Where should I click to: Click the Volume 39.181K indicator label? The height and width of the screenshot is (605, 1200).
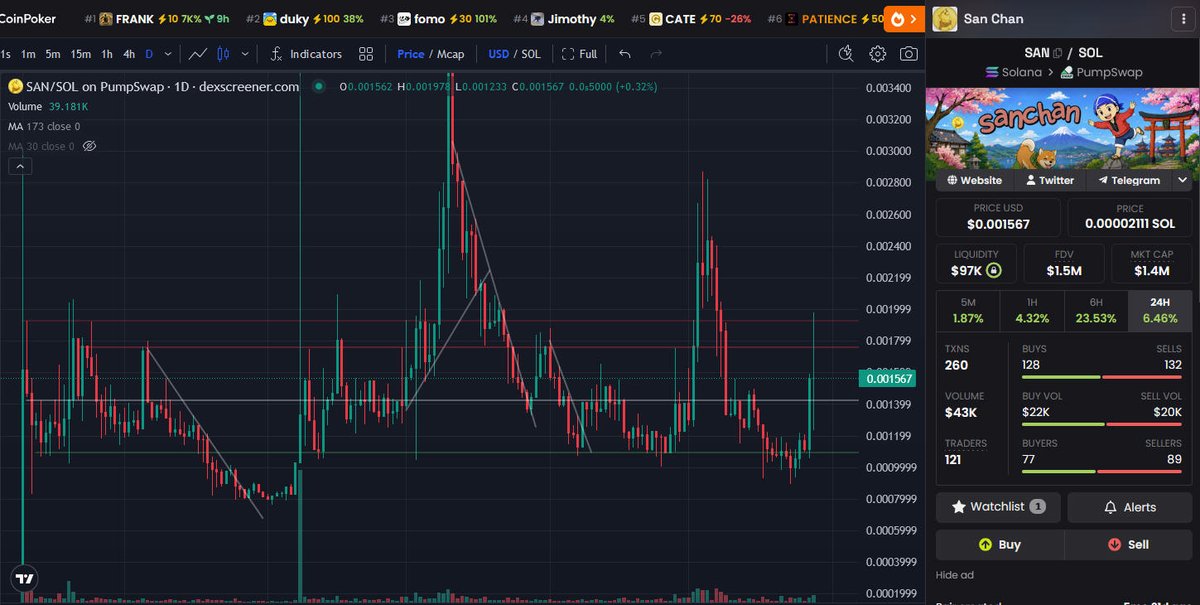pyautogui.click(x=48, y=106)
